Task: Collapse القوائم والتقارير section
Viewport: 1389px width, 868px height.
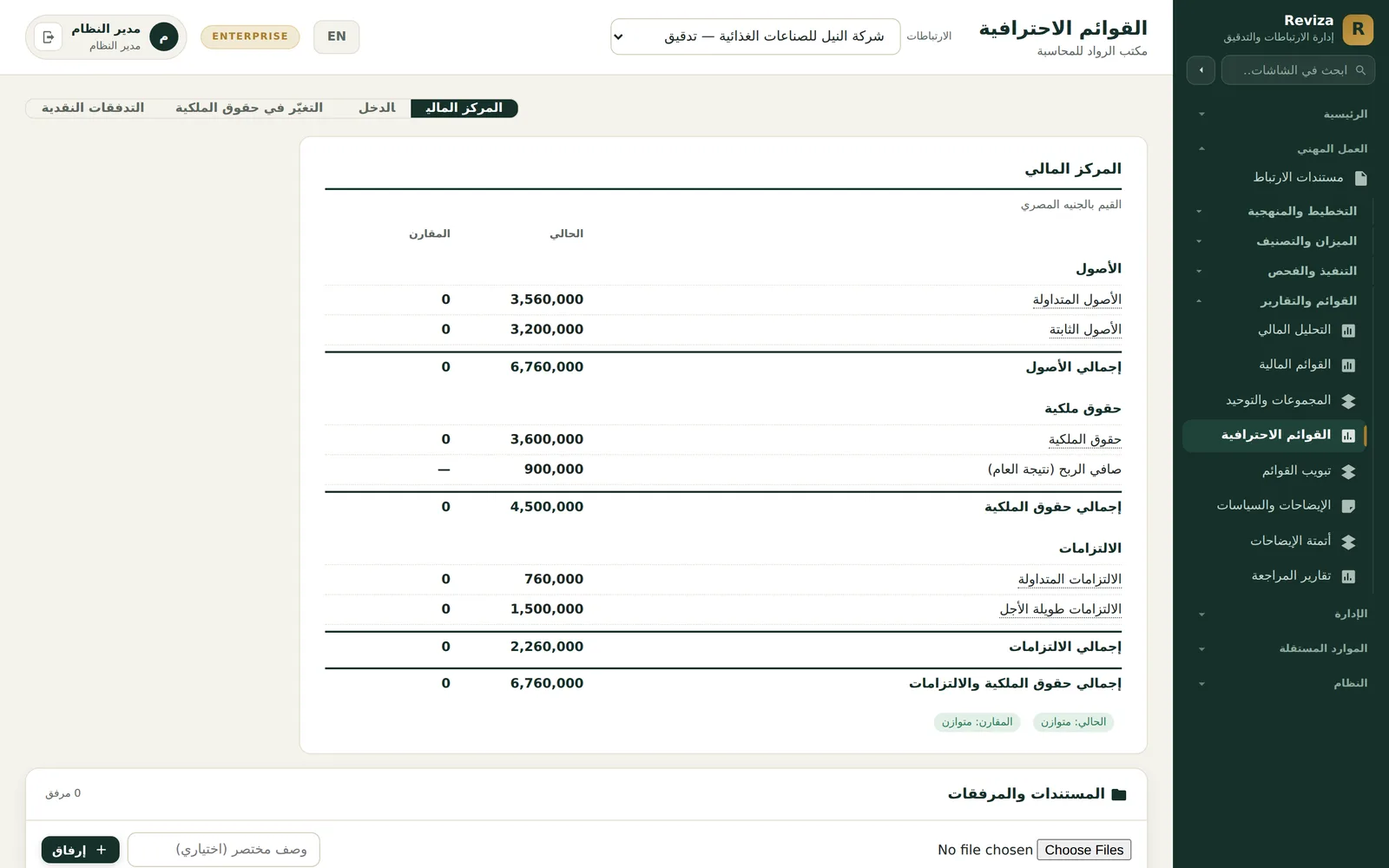Action: pyautogui.click(x=1276, y=301)
